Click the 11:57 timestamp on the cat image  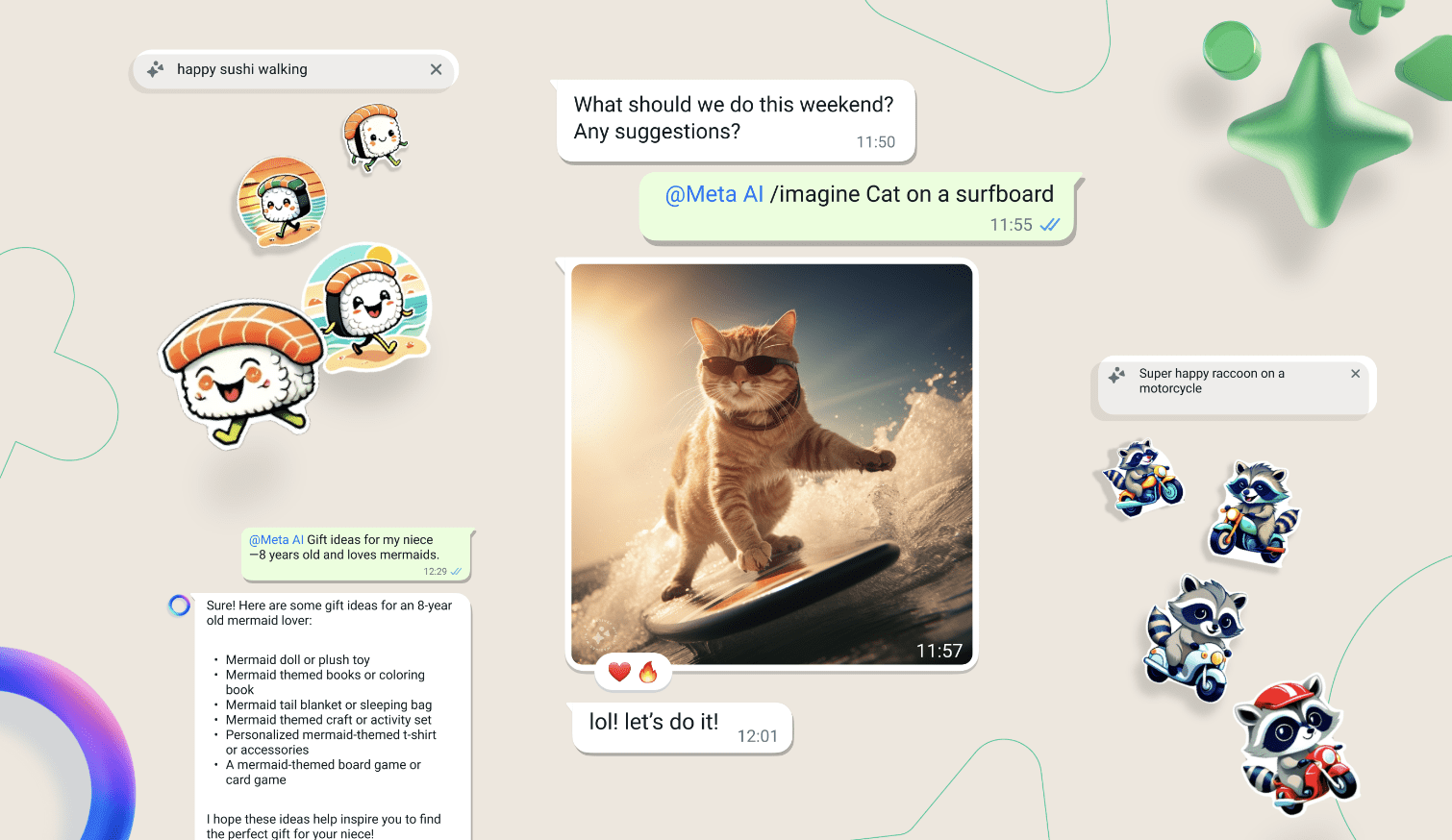pos(939,652)
